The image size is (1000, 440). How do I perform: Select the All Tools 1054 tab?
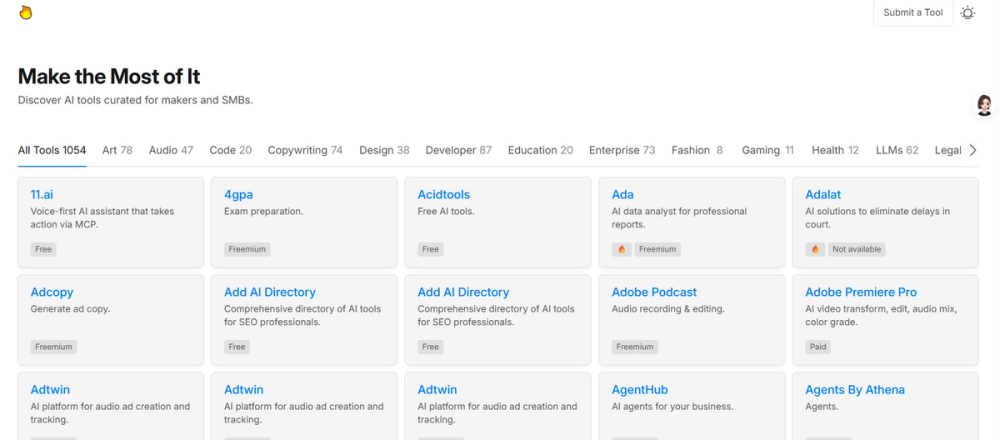click(52, 150)
